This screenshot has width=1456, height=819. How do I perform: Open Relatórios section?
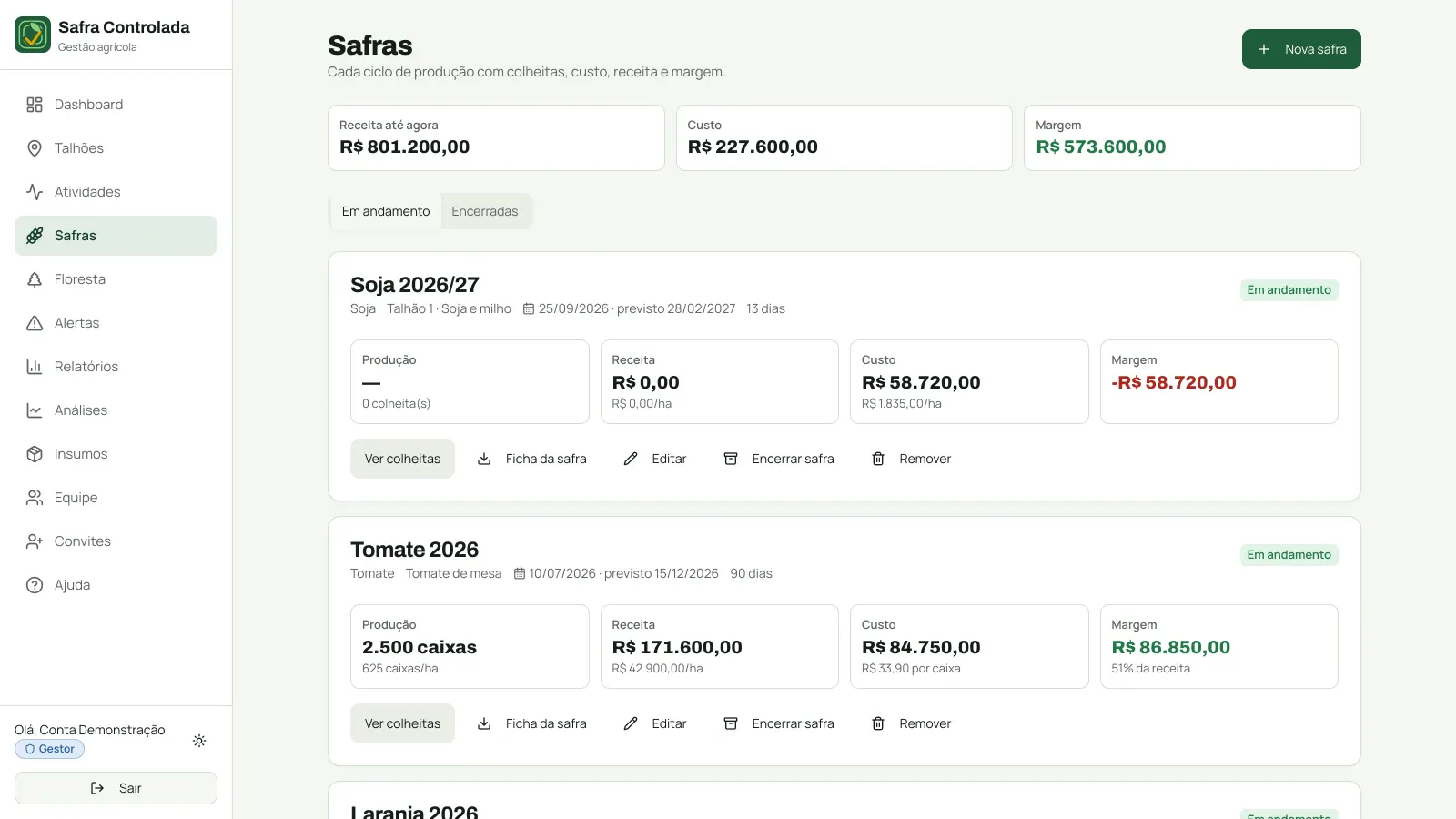coord(116,367)
